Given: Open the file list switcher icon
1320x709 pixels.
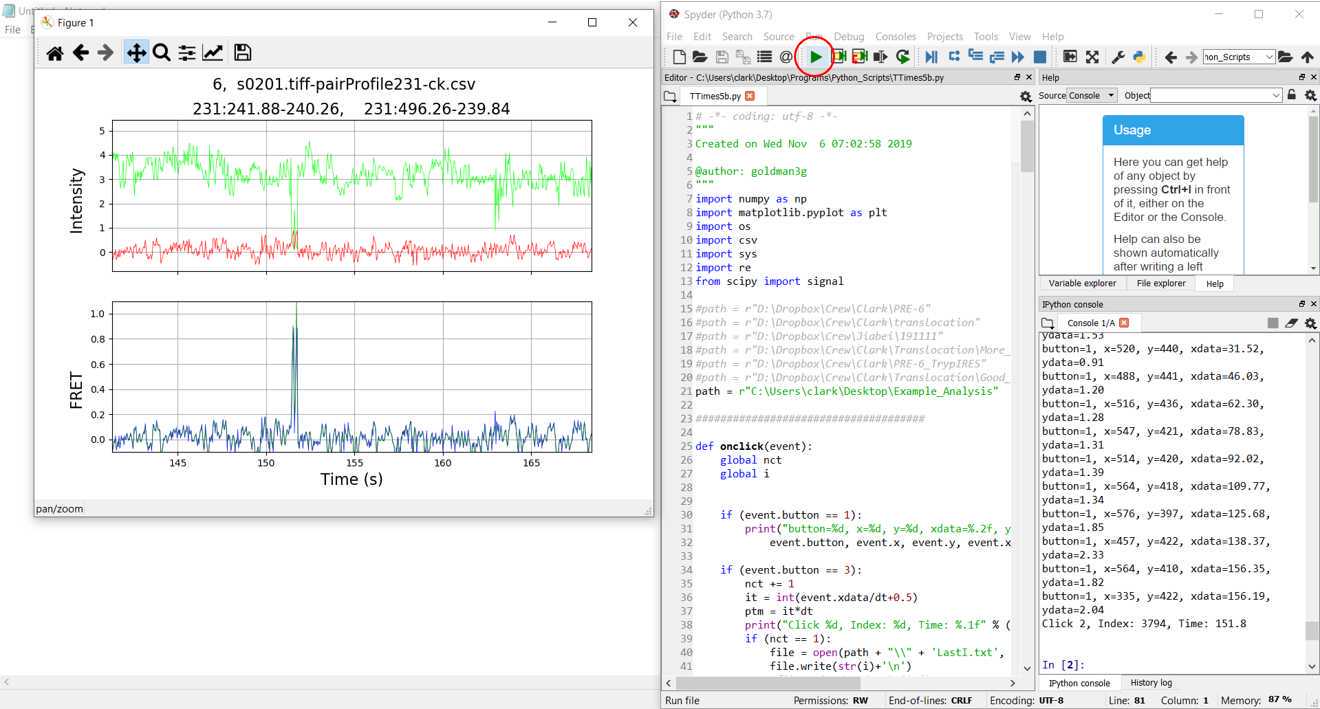Looking at the screenshot, I should [765, 57].
